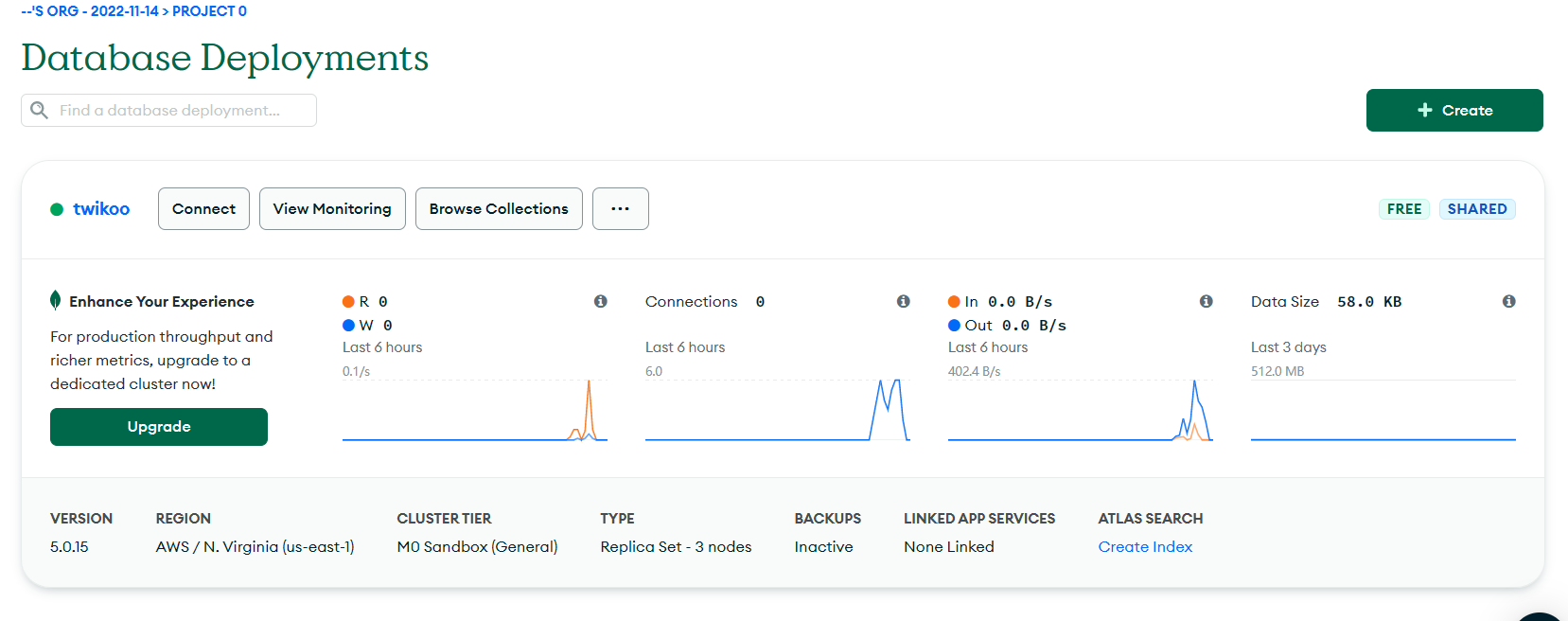Open info tooltip for network In/Out chart

click(1206, 301)
